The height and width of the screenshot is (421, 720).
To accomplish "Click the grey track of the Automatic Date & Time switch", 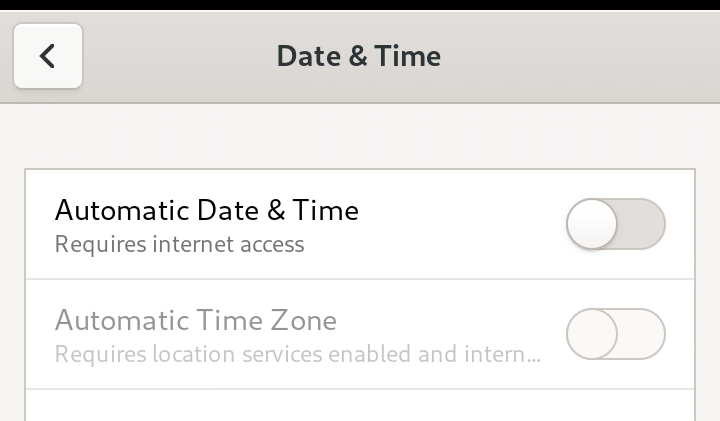I will pyautogui.click(x=642, y=224).
